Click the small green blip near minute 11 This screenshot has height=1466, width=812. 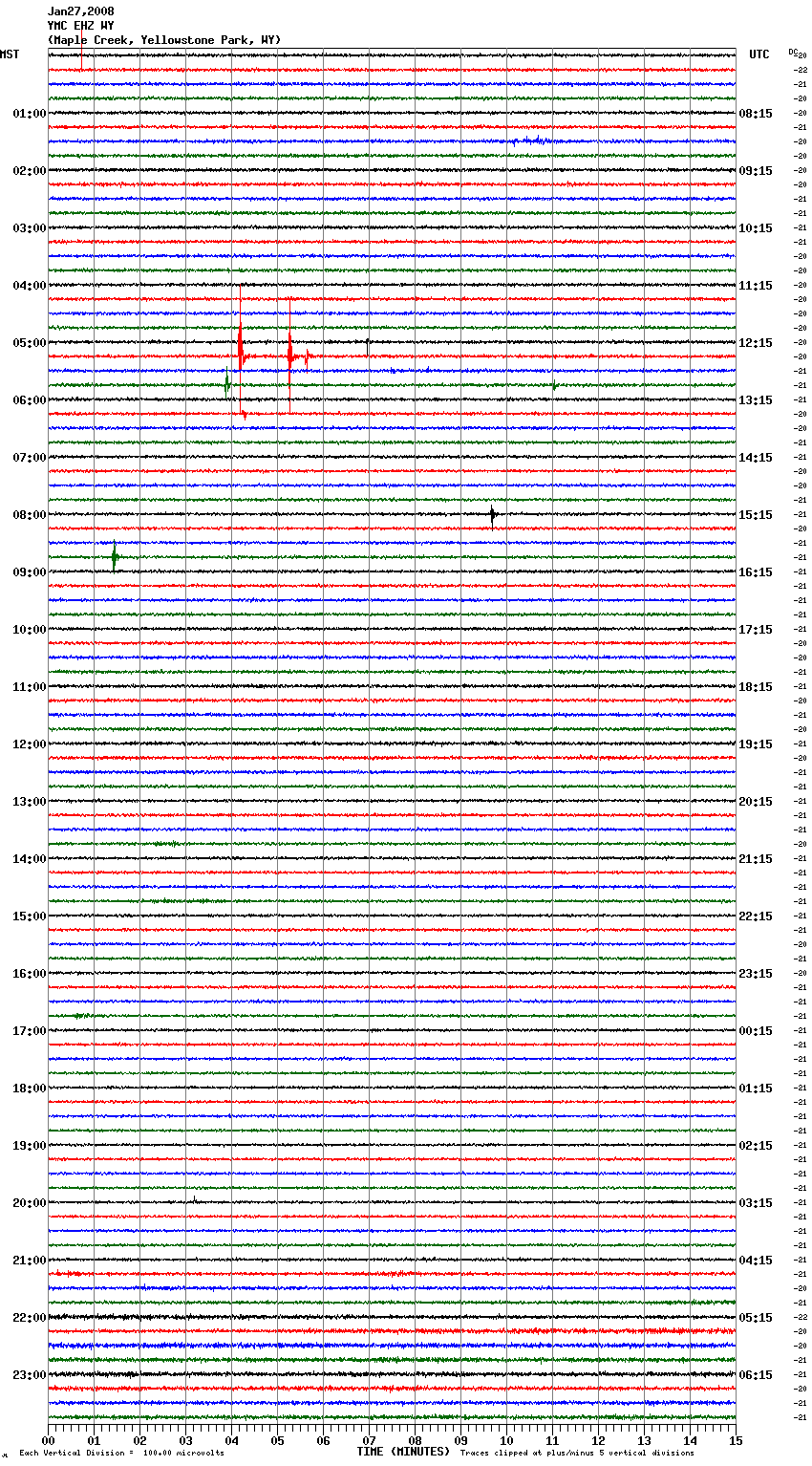554,385
